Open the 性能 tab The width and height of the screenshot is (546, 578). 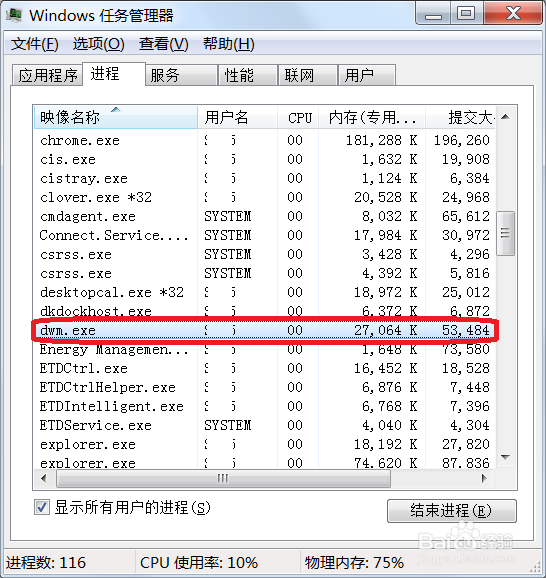point(248,75)
